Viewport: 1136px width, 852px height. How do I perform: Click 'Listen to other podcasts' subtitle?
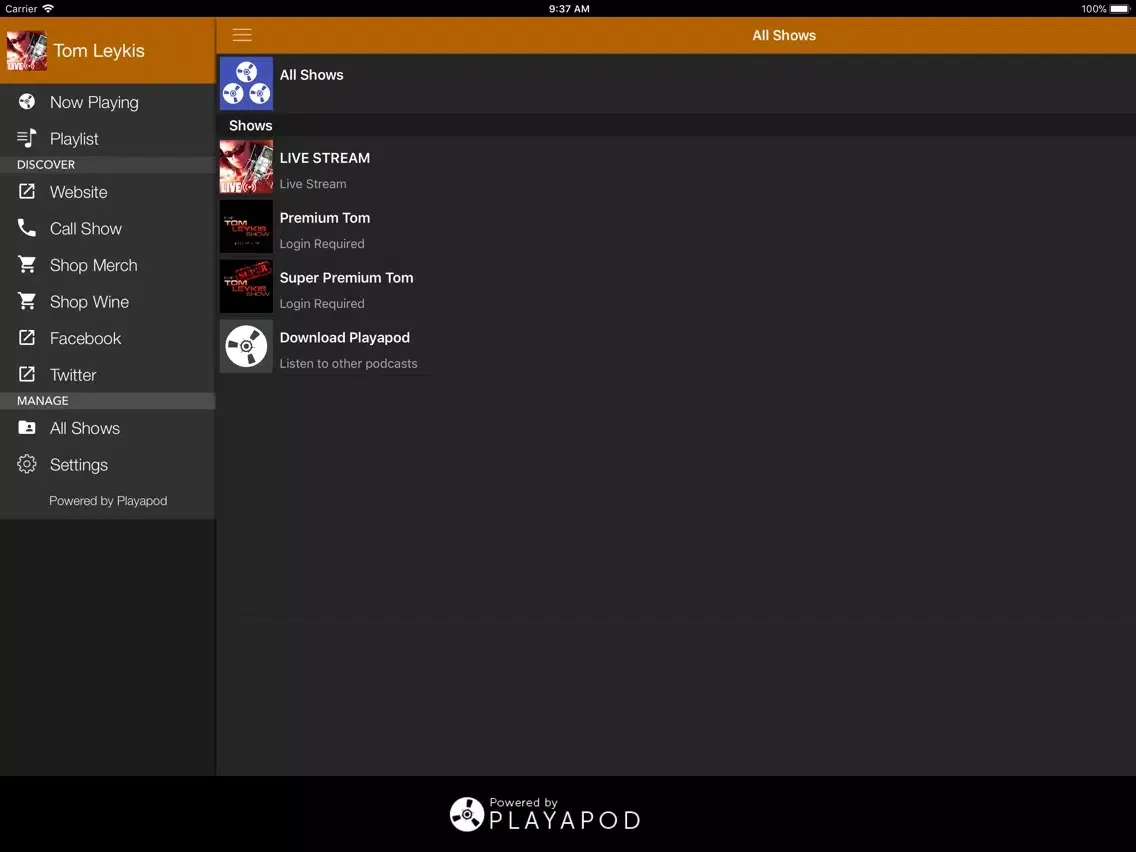tap(348, 364)
